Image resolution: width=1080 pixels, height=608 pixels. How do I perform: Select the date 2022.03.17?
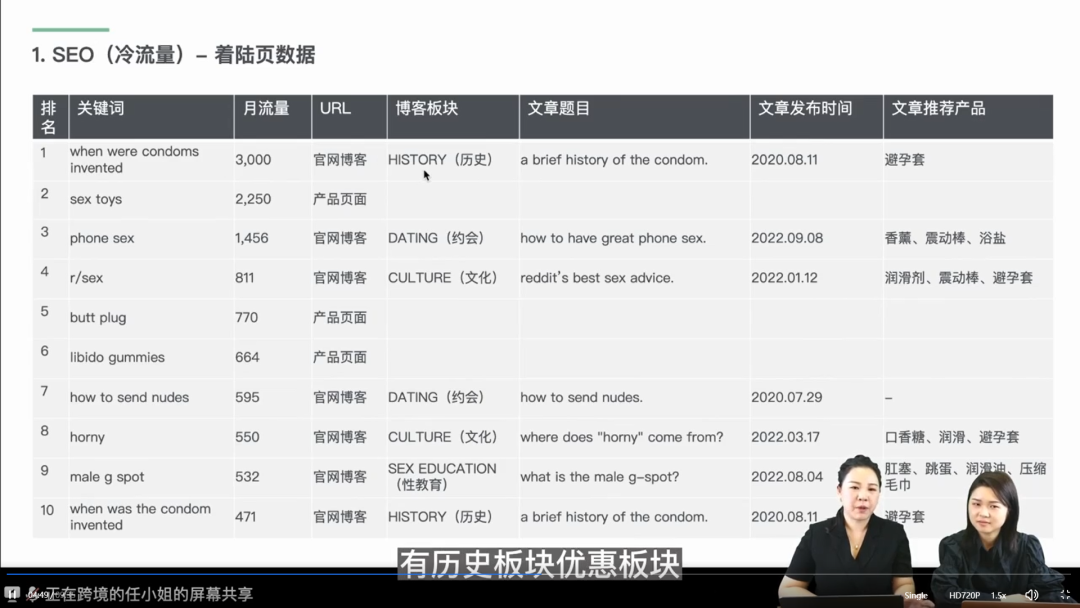click(x=785, y=437)
